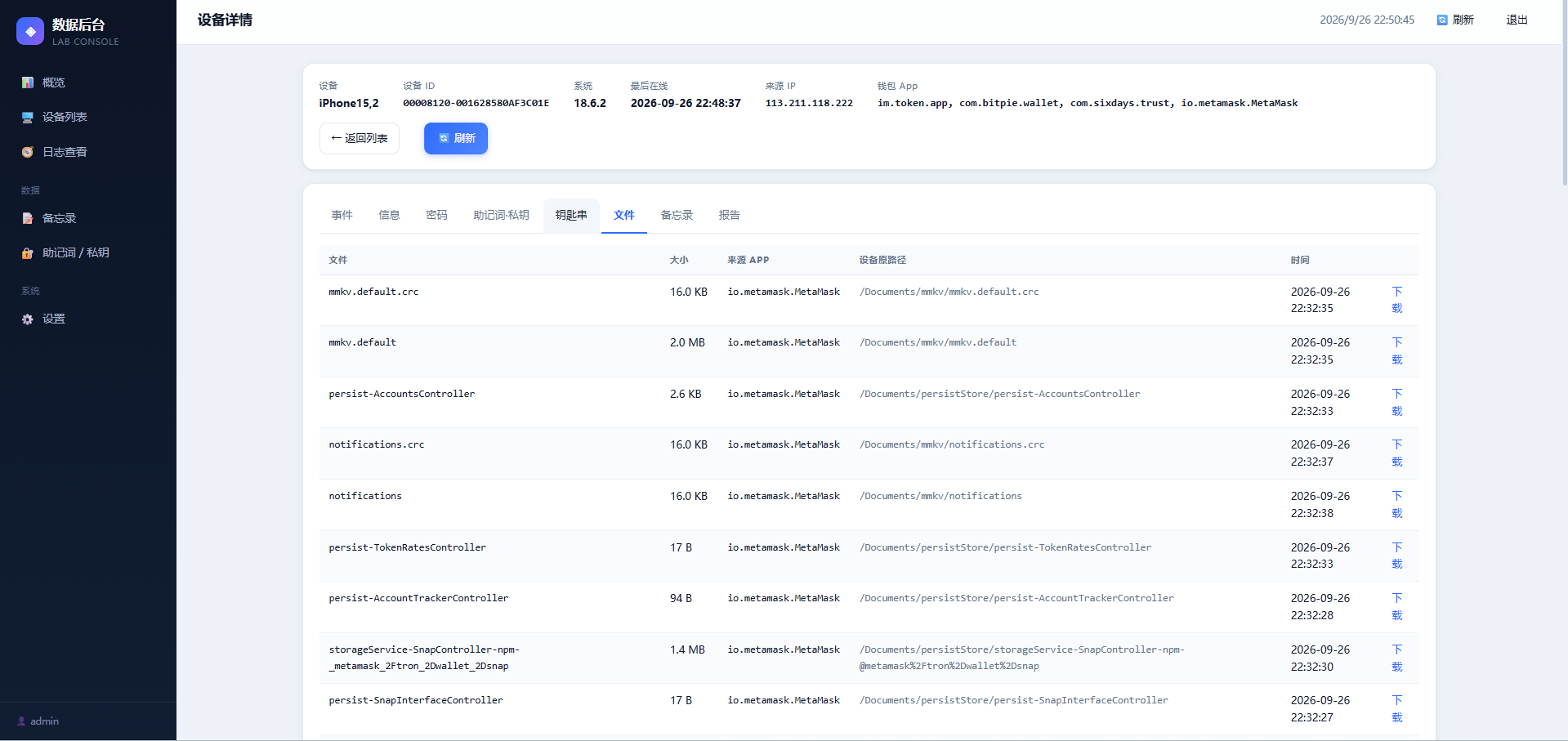Download persist-TokenRatesController file
This screenshot has height=741, width=1568.
pos(1397,556)
